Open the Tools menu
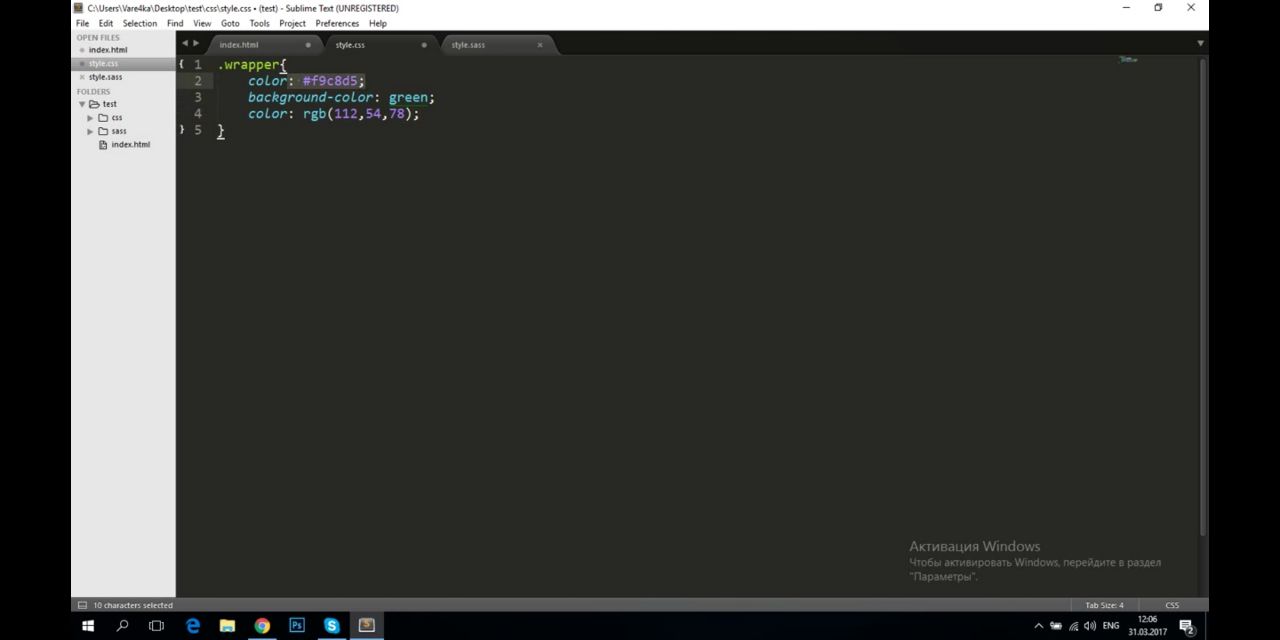This screenshot has height=640, width=1280. coord(259,23)
